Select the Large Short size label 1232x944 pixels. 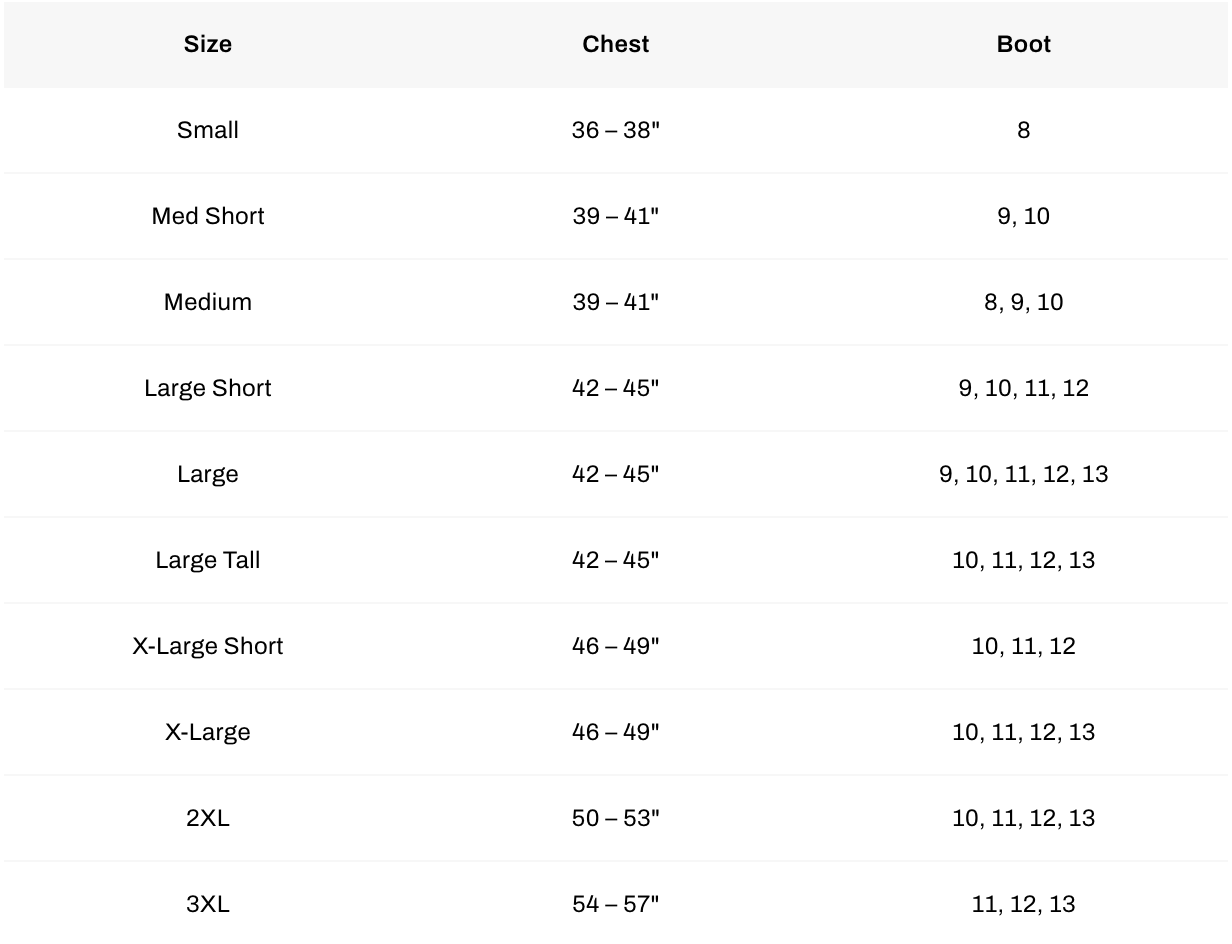pos(208,388)
